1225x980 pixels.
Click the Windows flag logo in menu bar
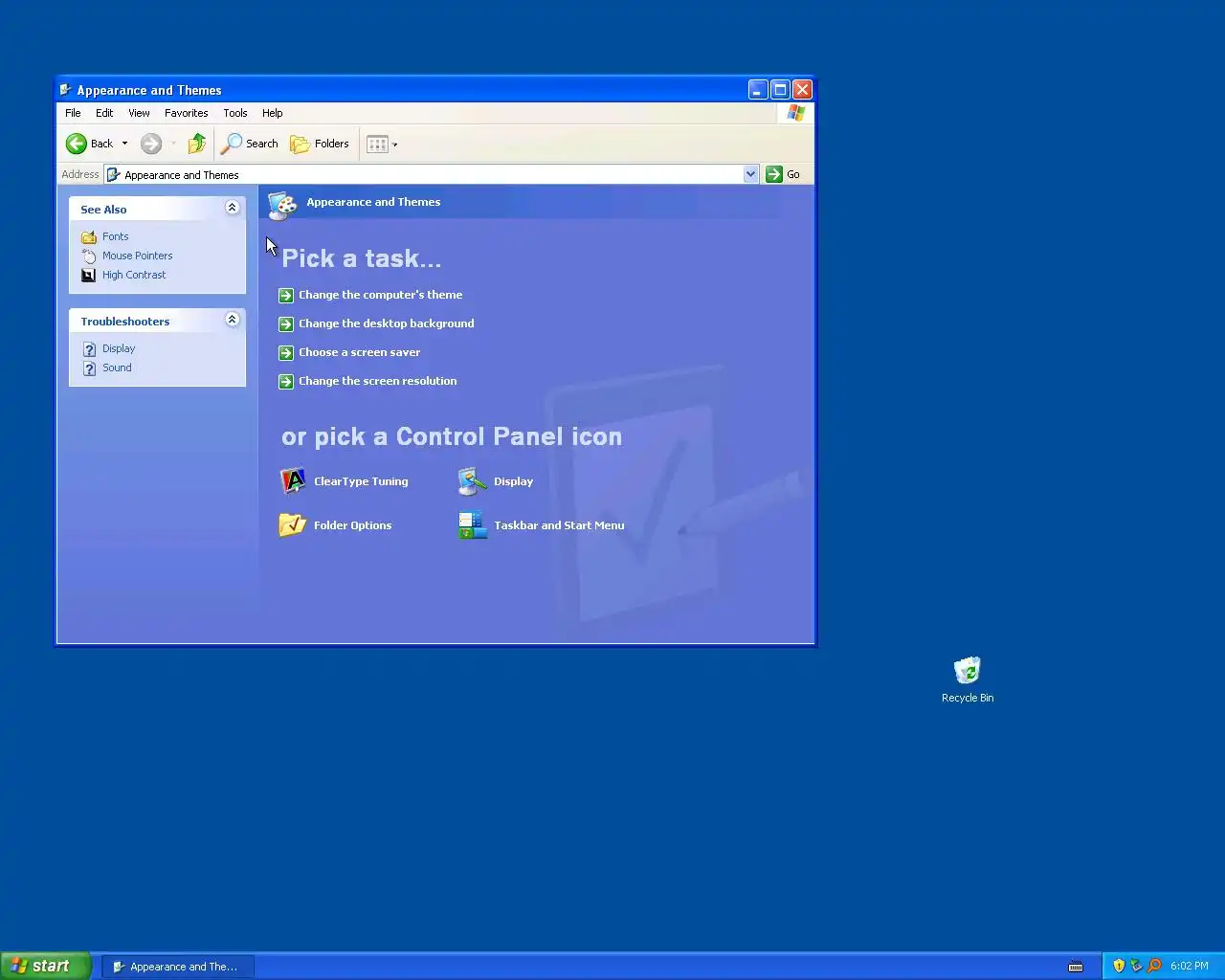(x=796, y=113)
